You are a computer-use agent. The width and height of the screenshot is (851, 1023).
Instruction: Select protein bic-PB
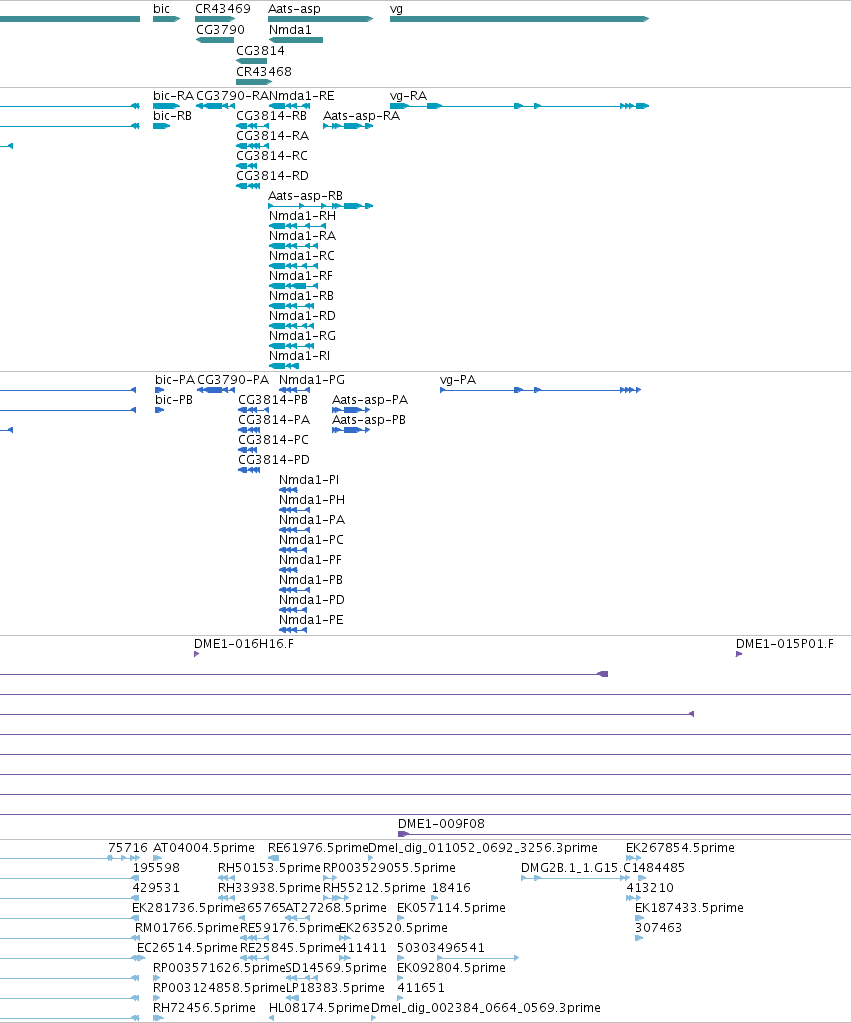click(x=159, y=410)
